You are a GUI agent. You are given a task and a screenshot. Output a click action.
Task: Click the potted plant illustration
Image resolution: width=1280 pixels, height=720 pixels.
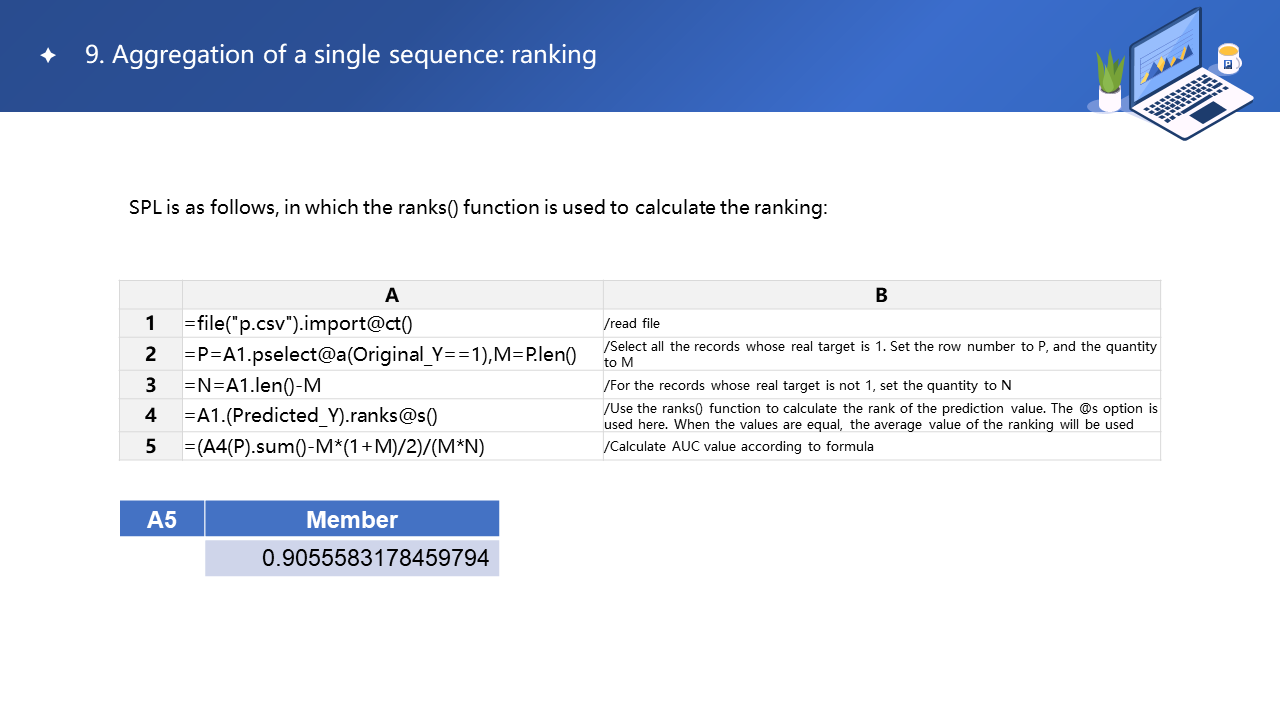point(1110,82)
